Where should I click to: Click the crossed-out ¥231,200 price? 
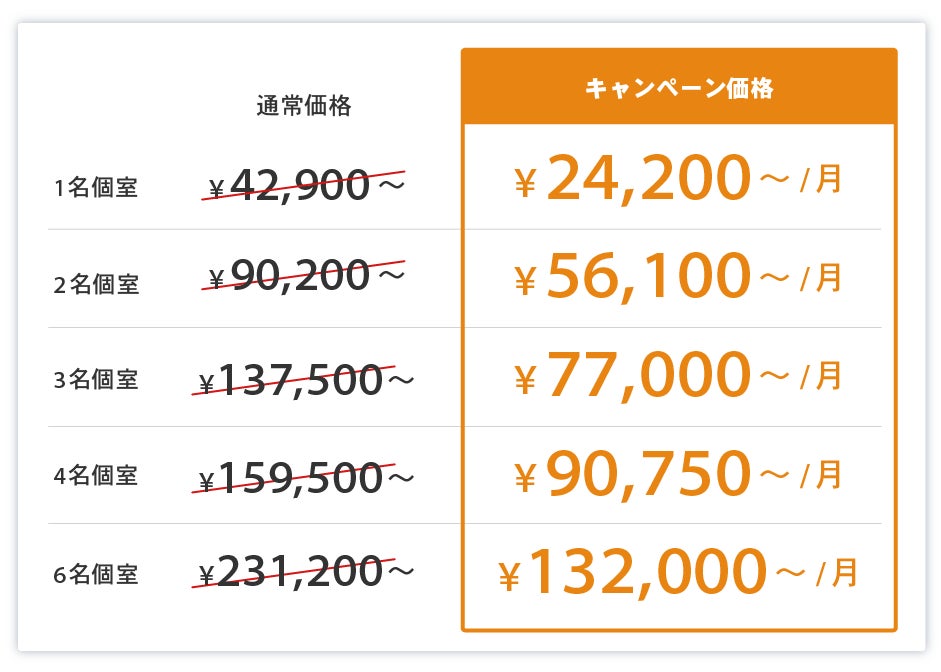[300, 571]
